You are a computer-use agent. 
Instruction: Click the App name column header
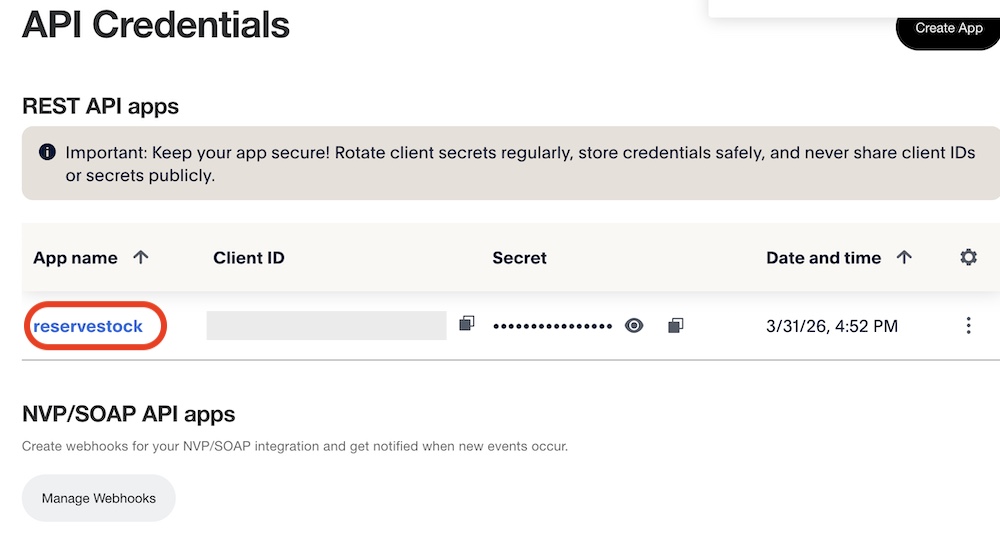click(75, 258)
